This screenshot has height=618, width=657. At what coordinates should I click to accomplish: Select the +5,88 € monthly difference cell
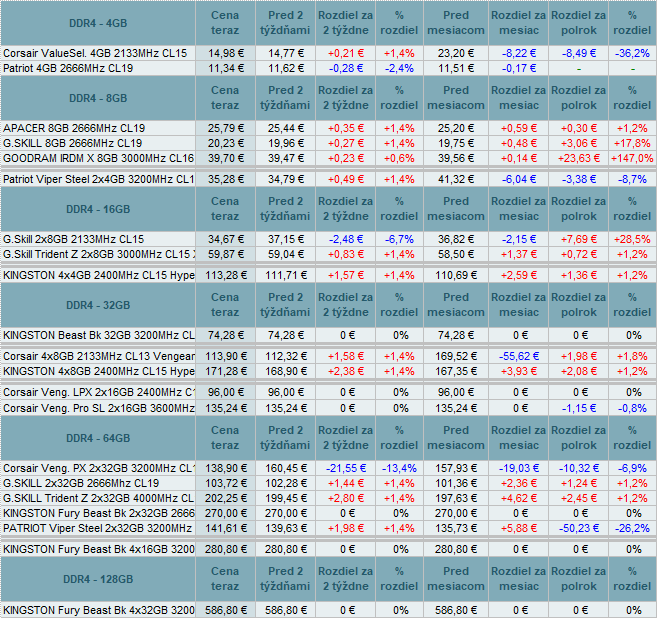click(x=519, y=528)
